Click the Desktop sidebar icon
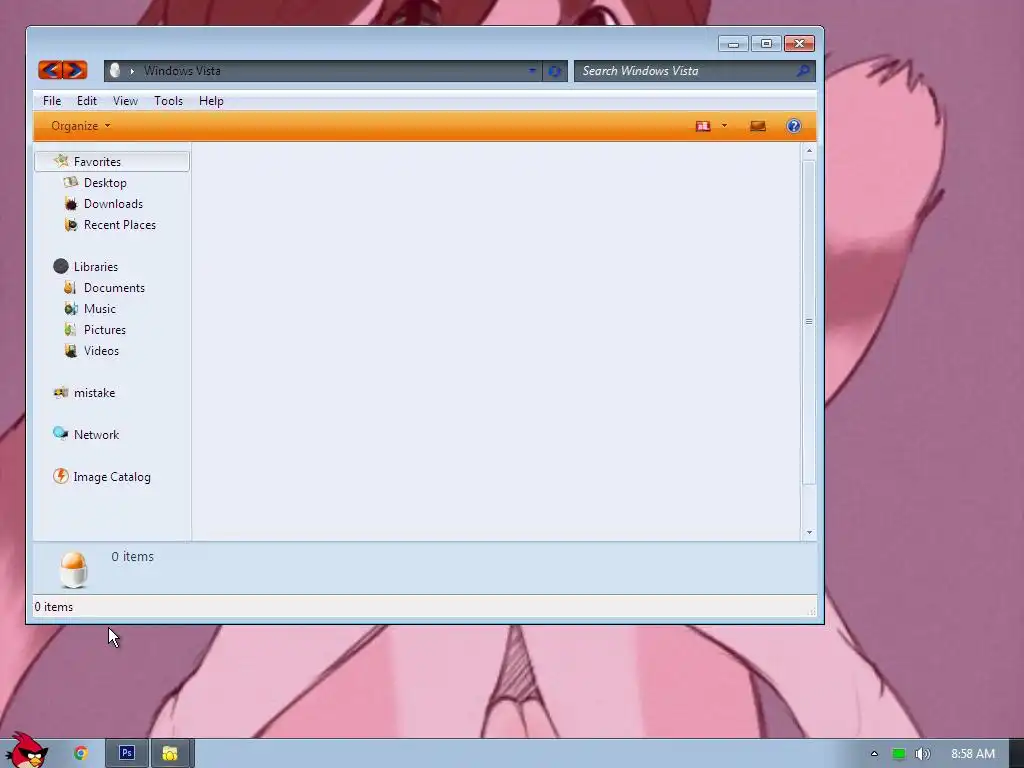The height and width of the screenshot is (768, 1024). [x=71, y=182]
